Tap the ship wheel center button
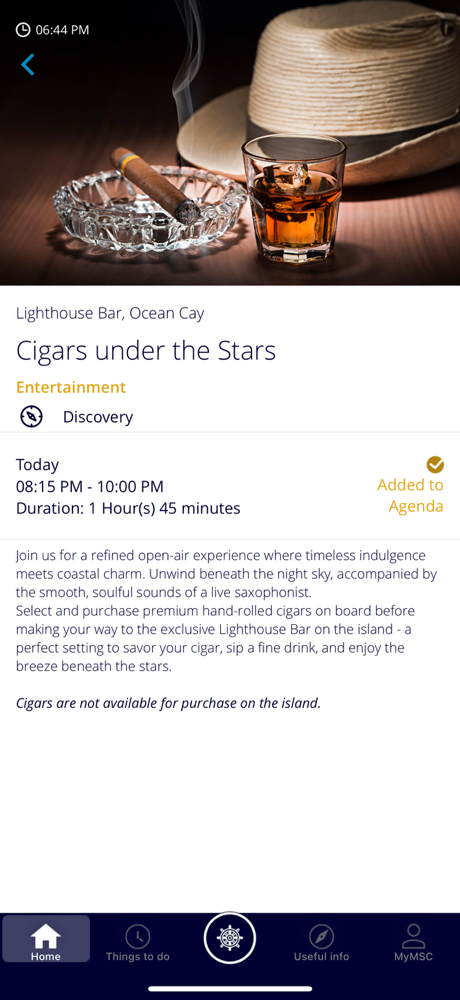Screen dimensions: 460x1000 (230, 938)
